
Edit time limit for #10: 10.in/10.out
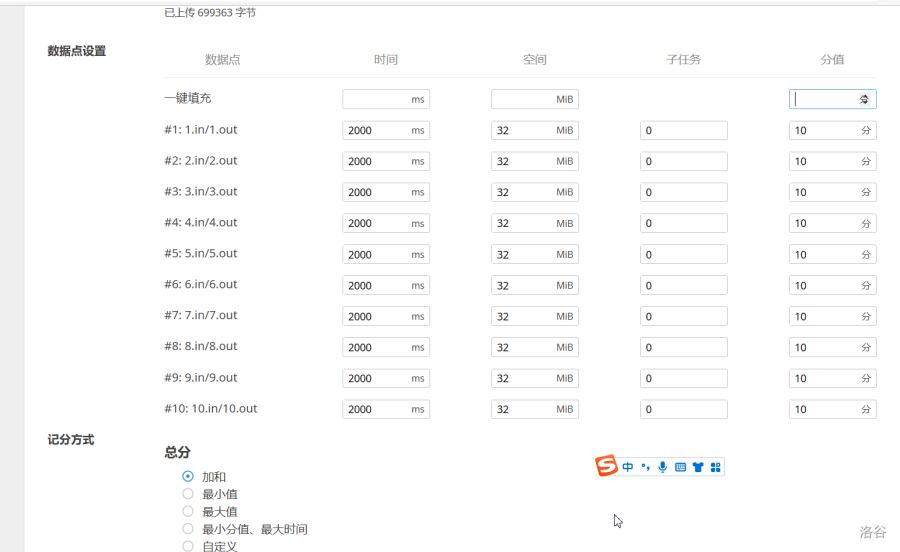point(386,409)
